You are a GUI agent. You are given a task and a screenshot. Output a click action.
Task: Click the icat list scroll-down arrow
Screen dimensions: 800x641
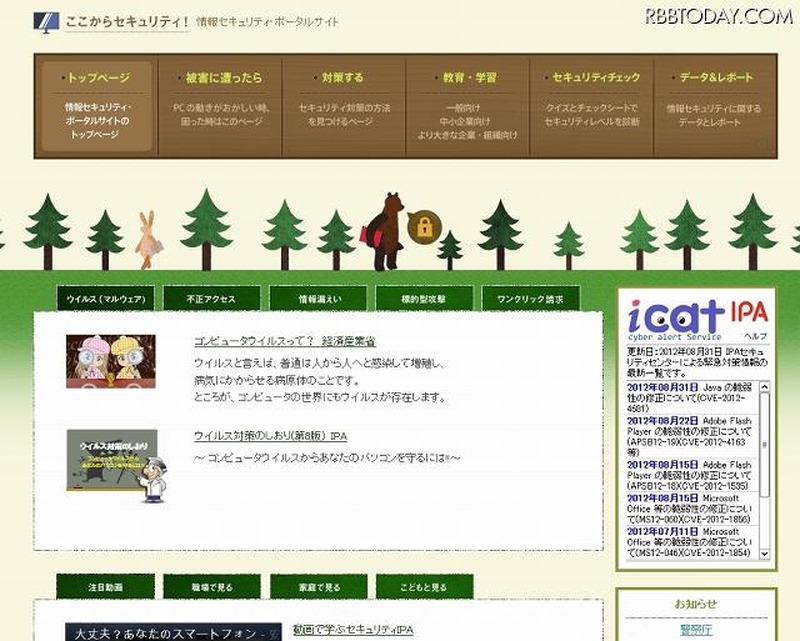tap(766, 553)
